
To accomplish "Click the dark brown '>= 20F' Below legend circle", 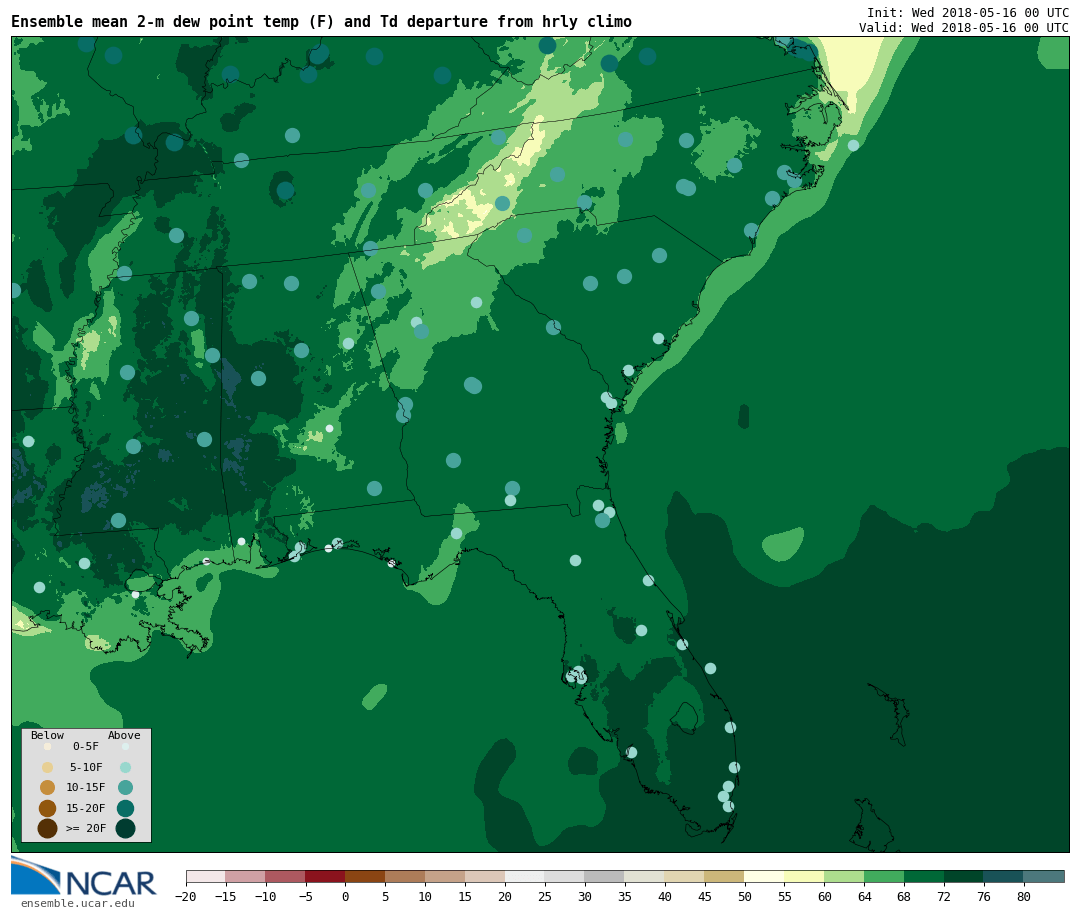I will 47,828.
